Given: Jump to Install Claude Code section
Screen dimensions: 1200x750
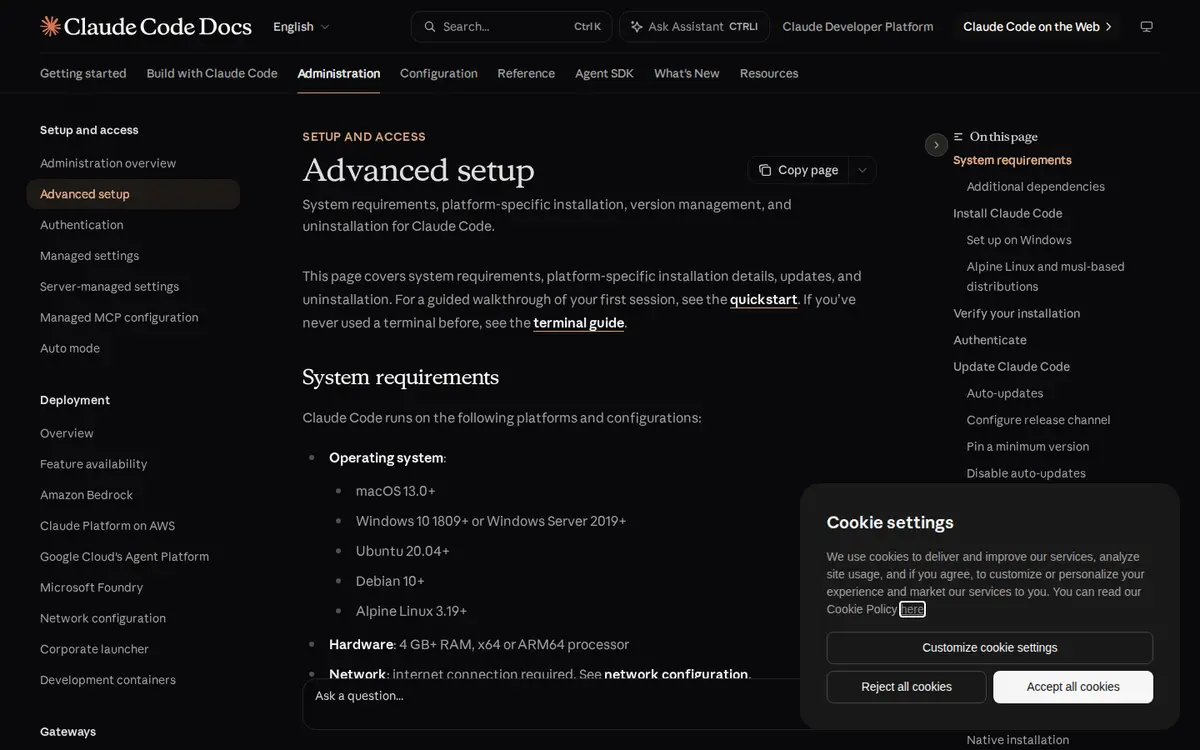Looking at the screenshot, I should pyautogui.click(x=1008, y=214).
